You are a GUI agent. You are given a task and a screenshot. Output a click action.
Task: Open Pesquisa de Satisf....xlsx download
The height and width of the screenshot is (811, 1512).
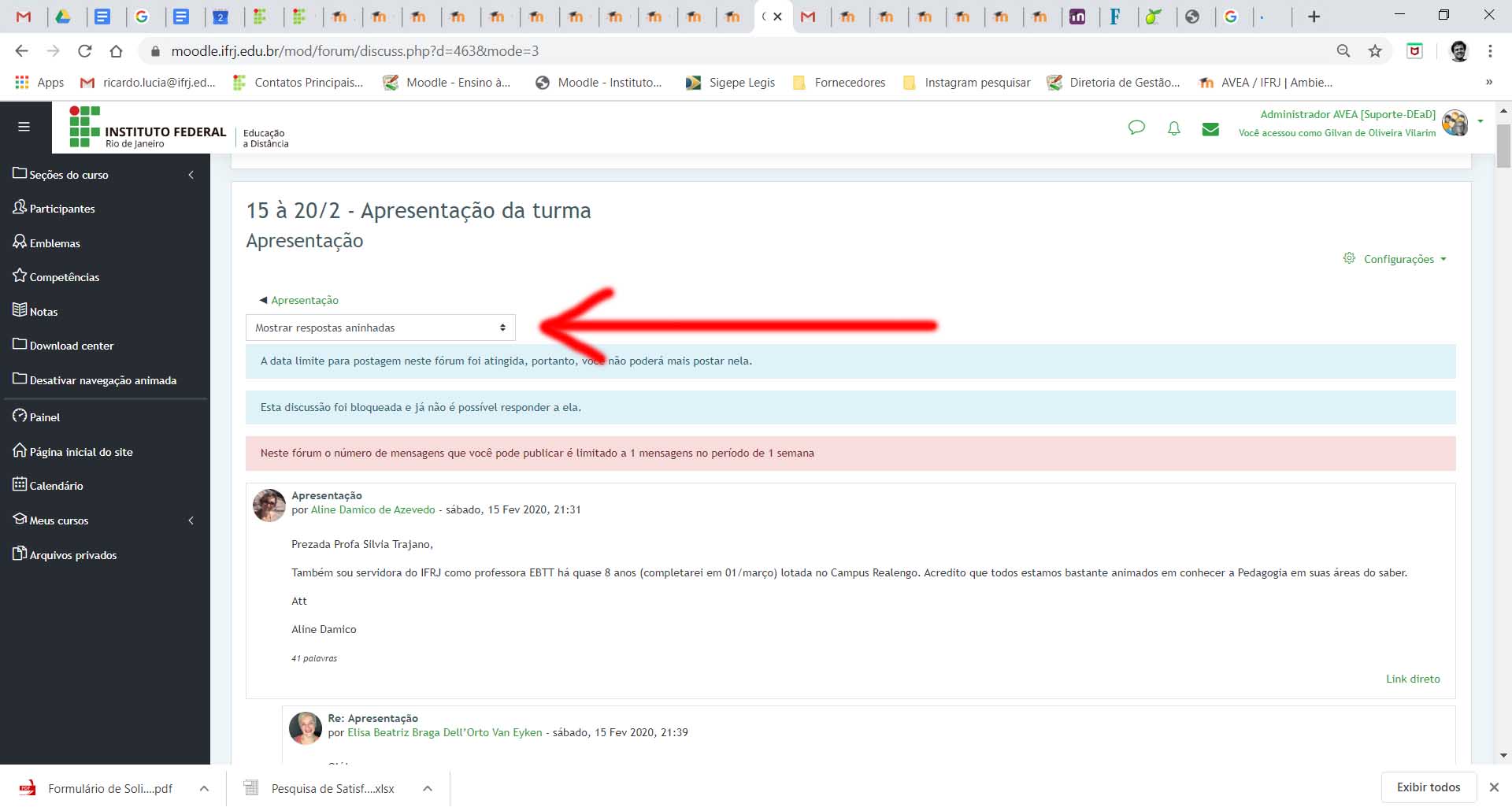click(319, 788)
